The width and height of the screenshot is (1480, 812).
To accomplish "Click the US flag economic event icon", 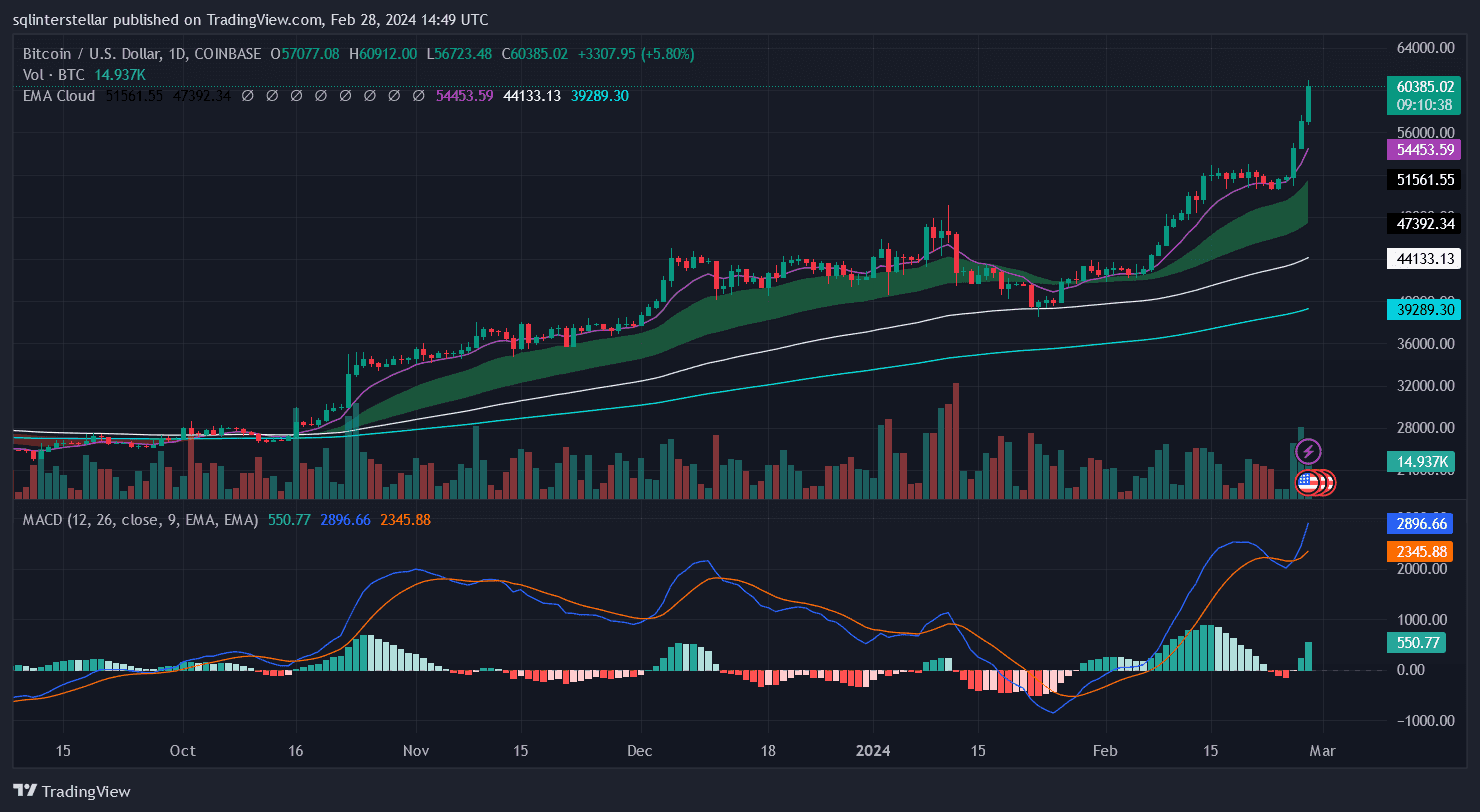I will click(1307, 483).
